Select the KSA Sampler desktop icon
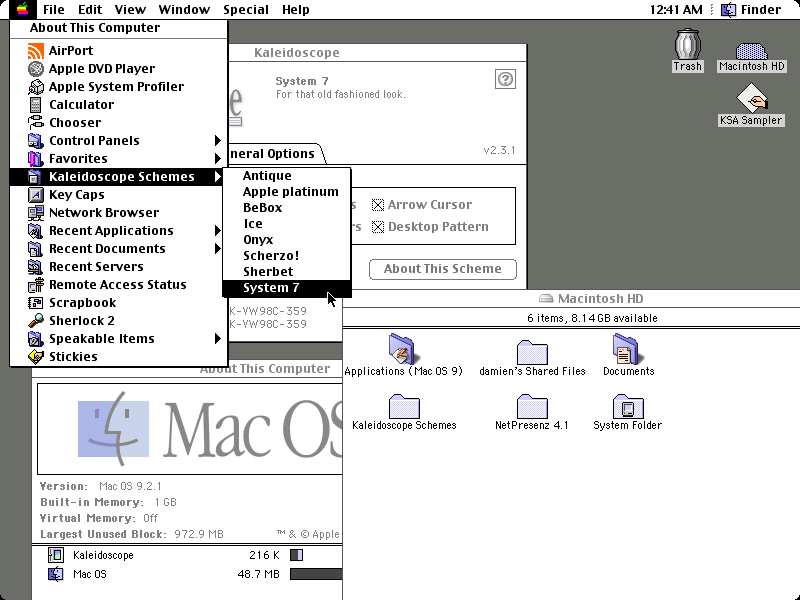 [x=751, y=98]
